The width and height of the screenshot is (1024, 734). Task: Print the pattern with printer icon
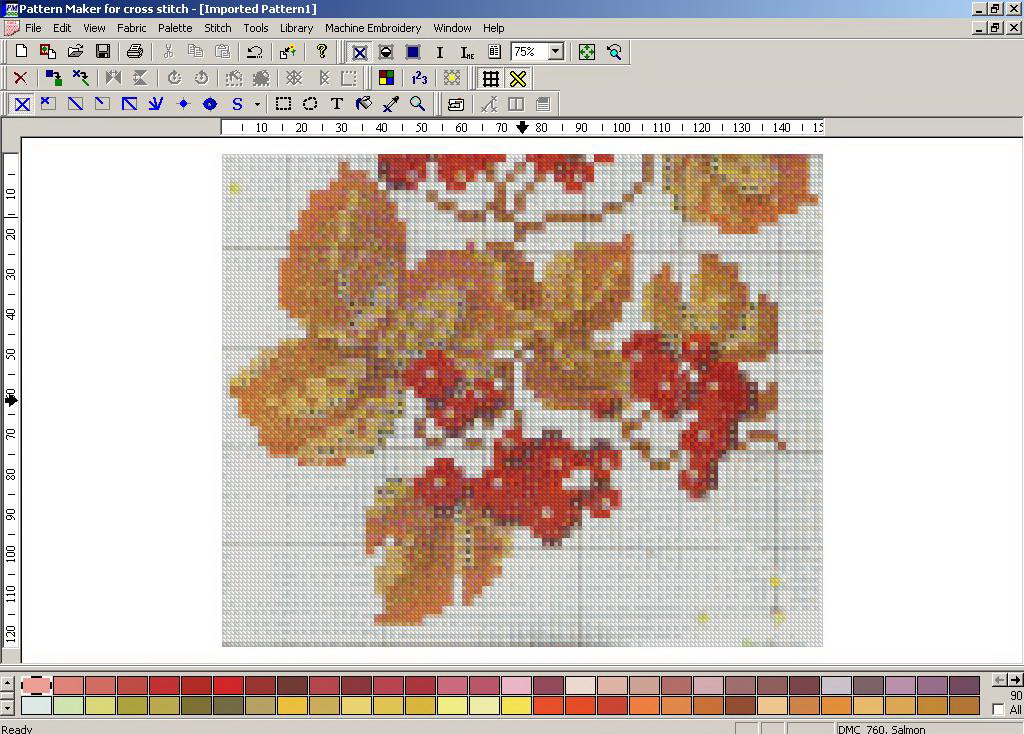(x=135, y=52)
